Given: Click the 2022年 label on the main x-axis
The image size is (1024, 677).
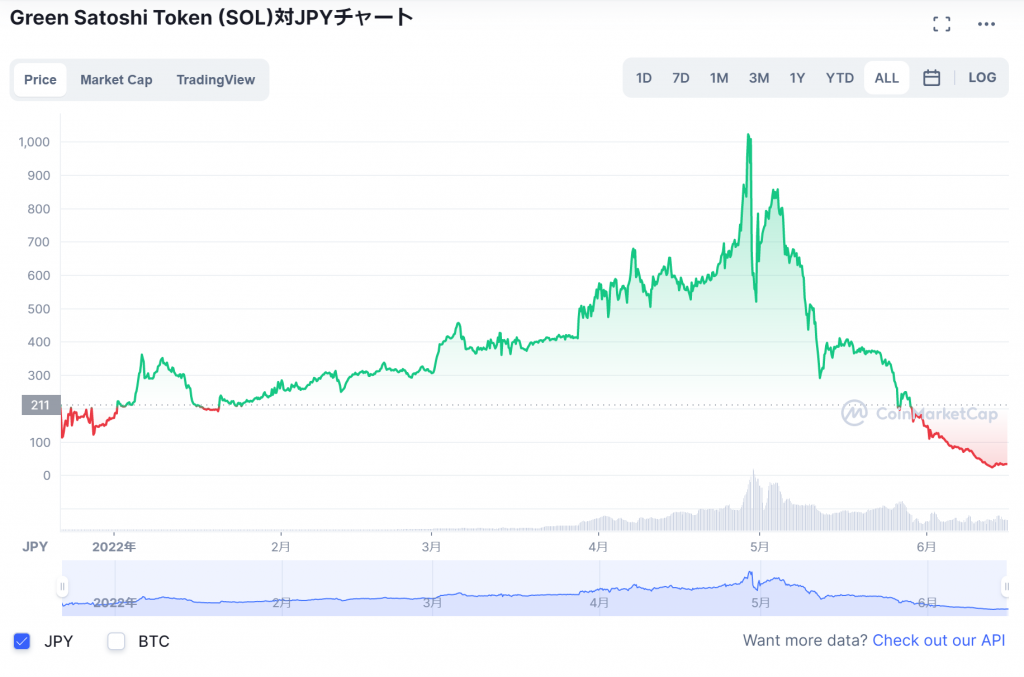Looking at the screenshot, I should click(x=114, y=546).
